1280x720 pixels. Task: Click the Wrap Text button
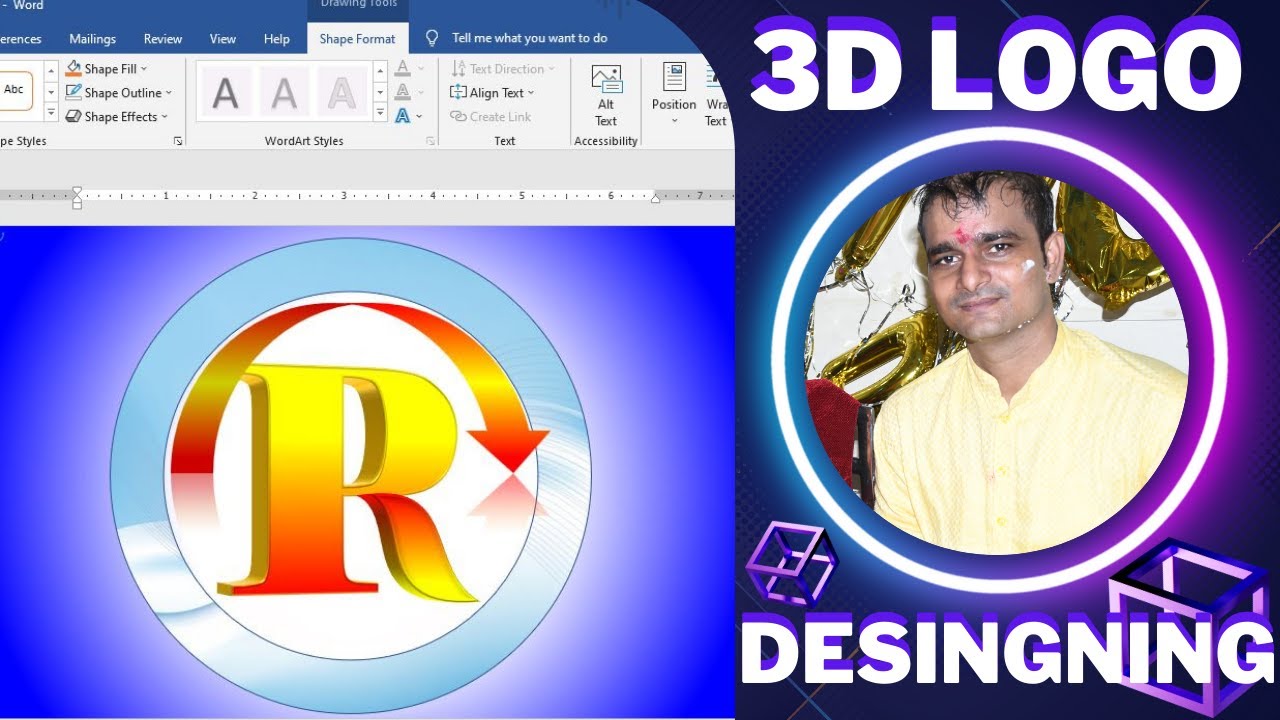point(716,96)
